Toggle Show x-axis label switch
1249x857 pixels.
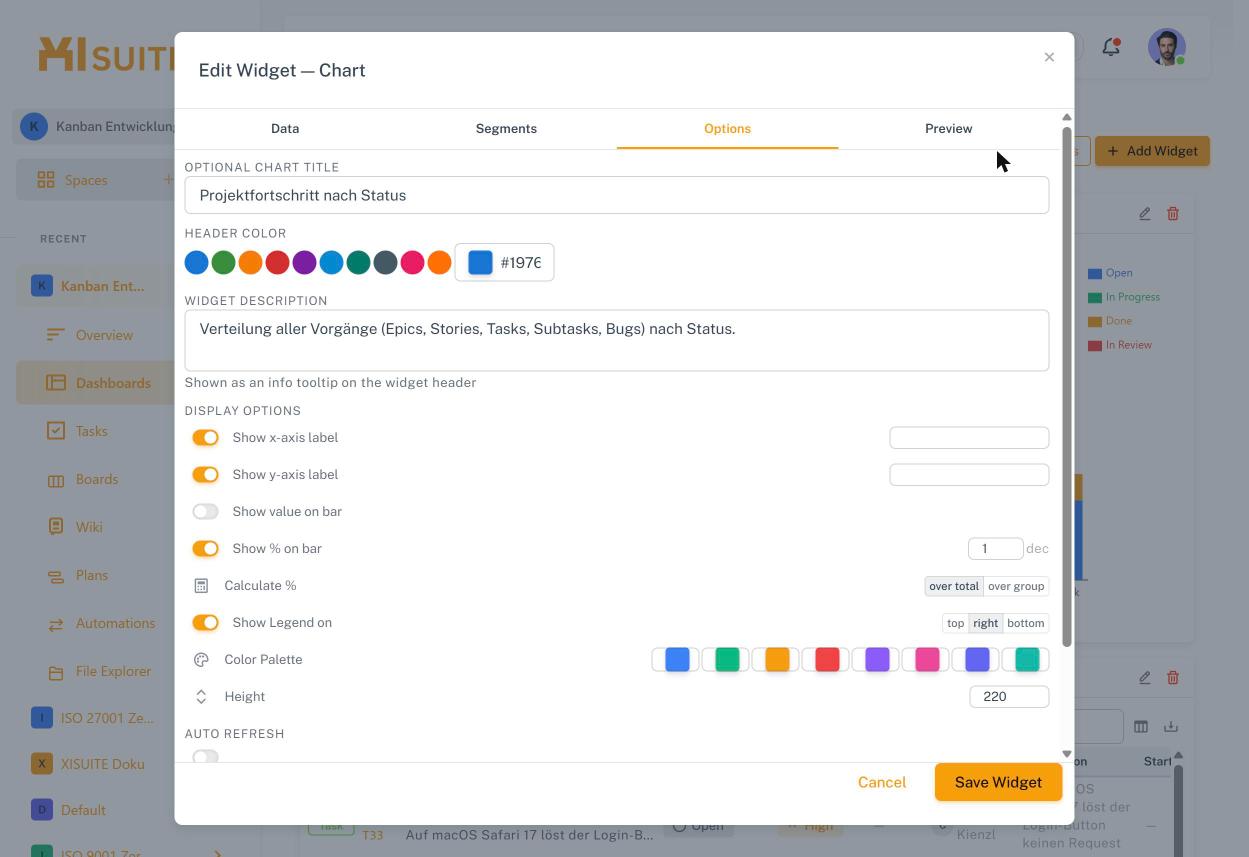click(205, 437)
